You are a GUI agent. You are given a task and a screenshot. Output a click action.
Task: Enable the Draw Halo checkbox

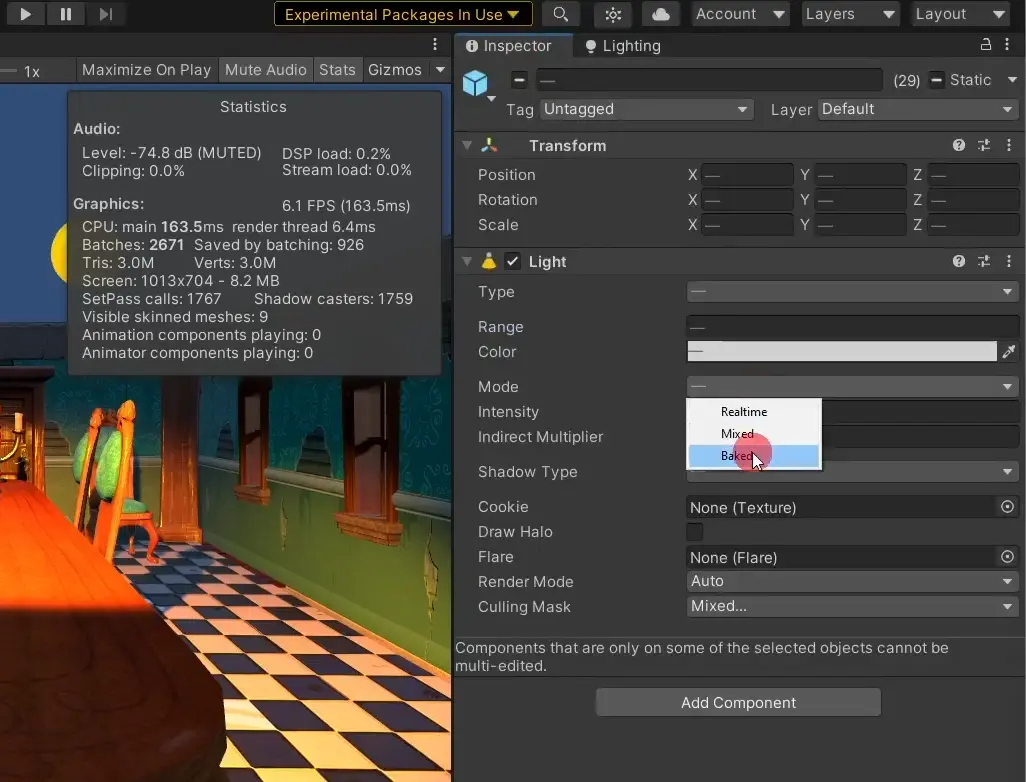pos(694,532)
